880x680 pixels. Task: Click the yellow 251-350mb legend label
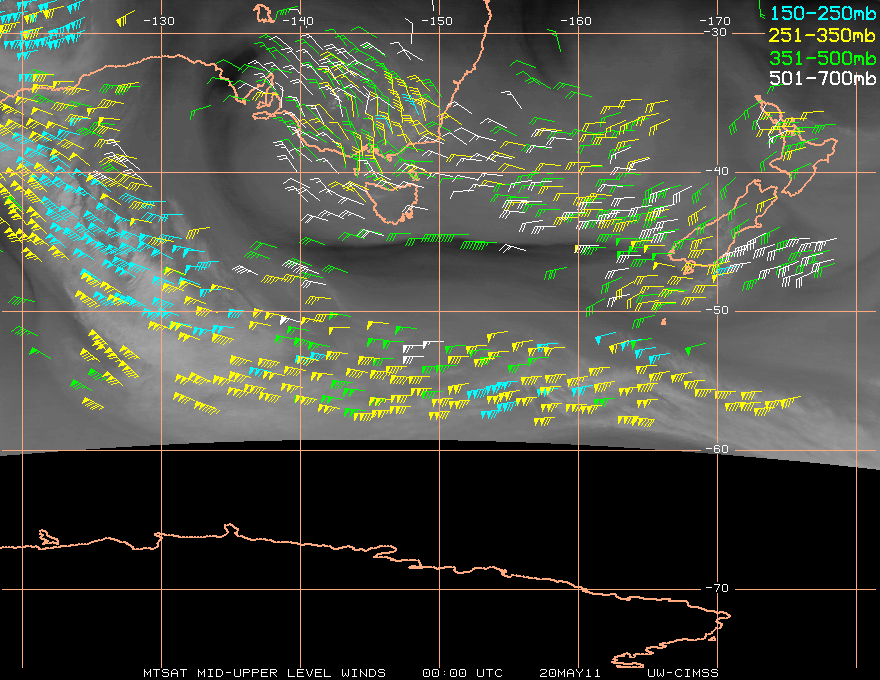(x=821, y=35)
